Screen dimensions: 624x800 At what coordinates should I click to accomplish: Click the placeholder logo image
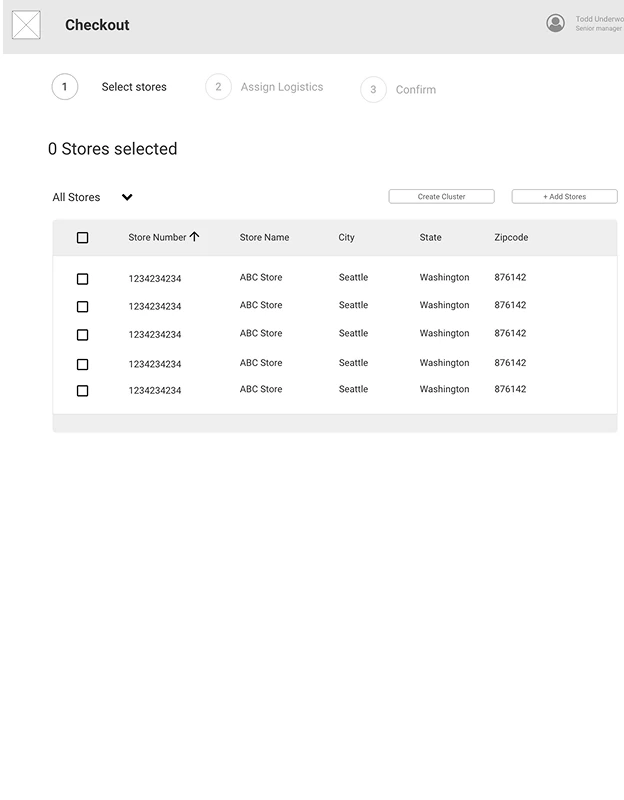click(27, 24)
